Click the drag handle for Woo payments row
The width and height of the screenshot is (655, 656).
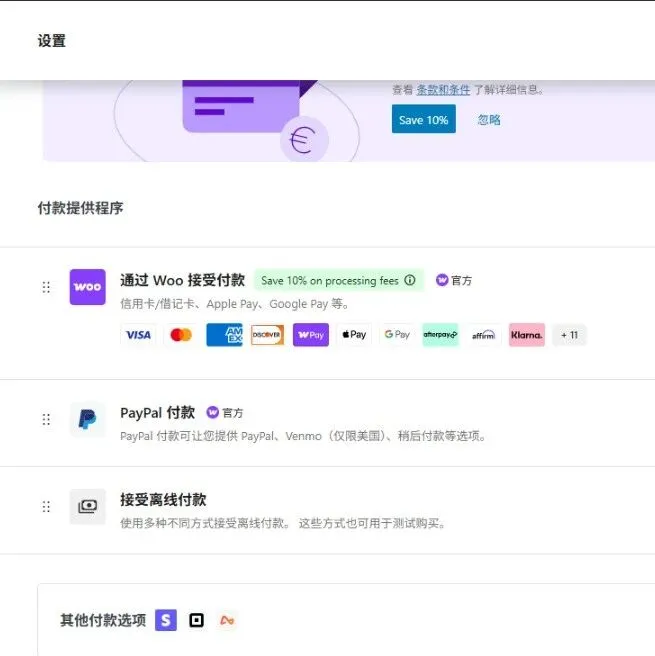[x=46, y=287]
